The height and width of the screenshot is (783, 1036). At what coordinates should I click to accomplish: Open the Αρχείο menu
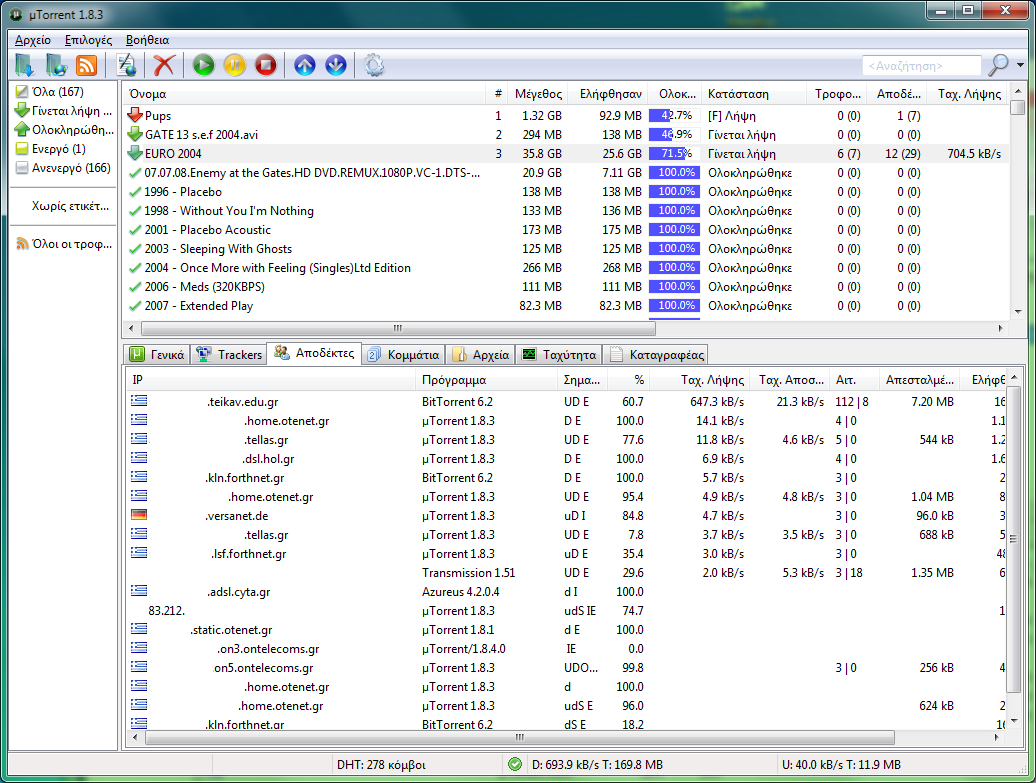32,40
